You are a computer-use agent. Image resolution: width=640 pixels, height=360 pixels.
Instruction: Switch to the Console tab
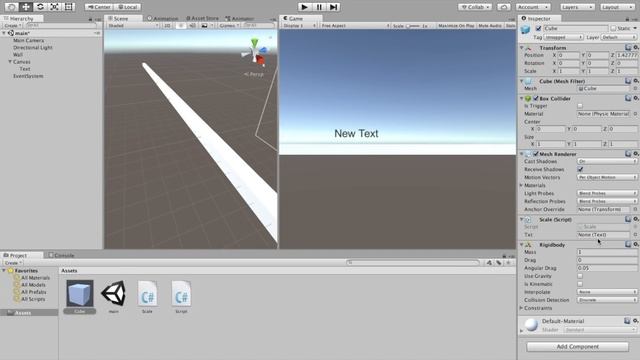tap(61, 256)
